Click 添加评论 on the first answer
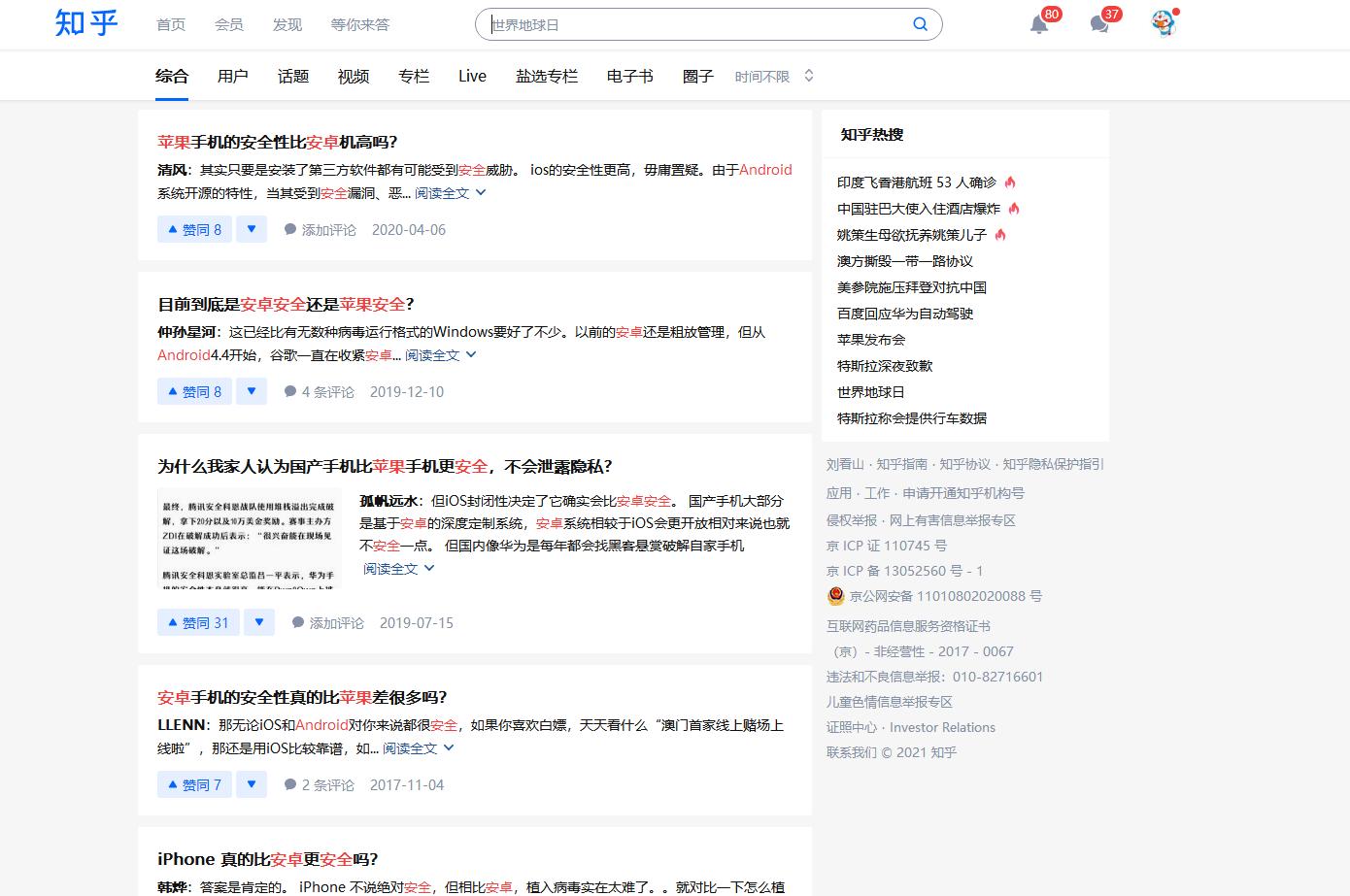Screen dimensions: 1350x896 (x=330, y=229)
